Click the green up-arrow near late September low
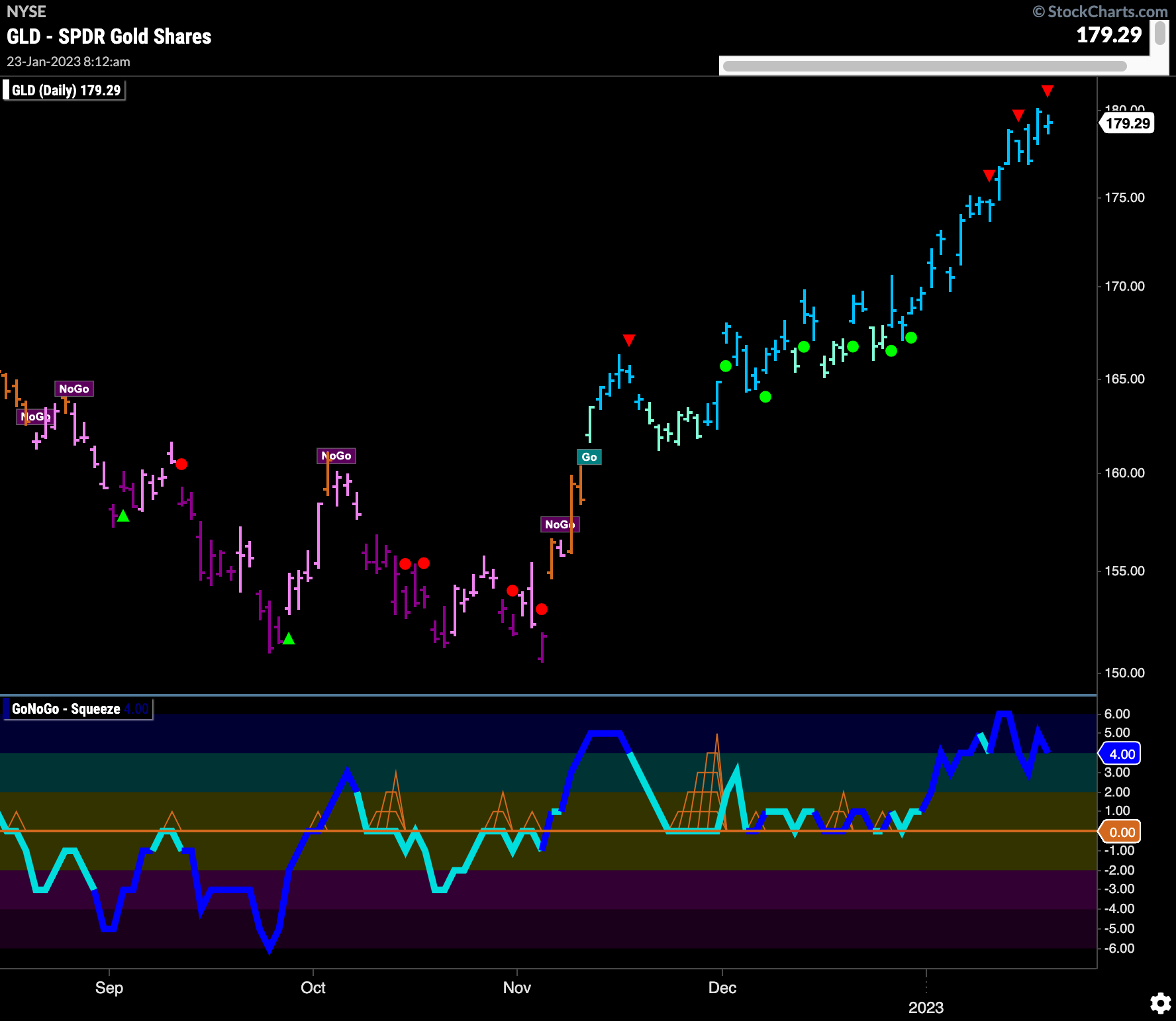The width and height of the screenshot is (1176, 1021). tap(288, 638)
